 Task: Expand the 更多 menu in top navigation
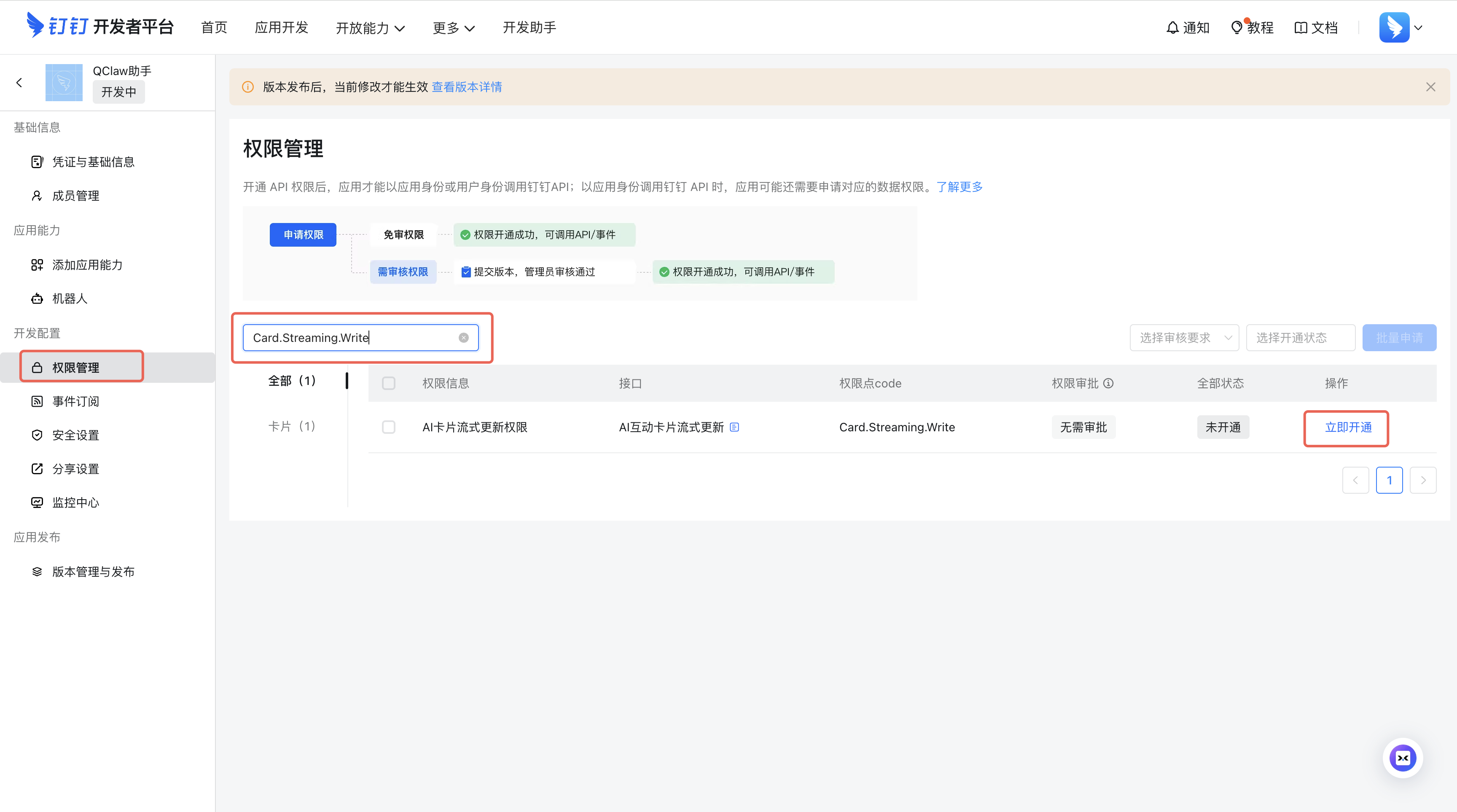(x=453, y=28)
